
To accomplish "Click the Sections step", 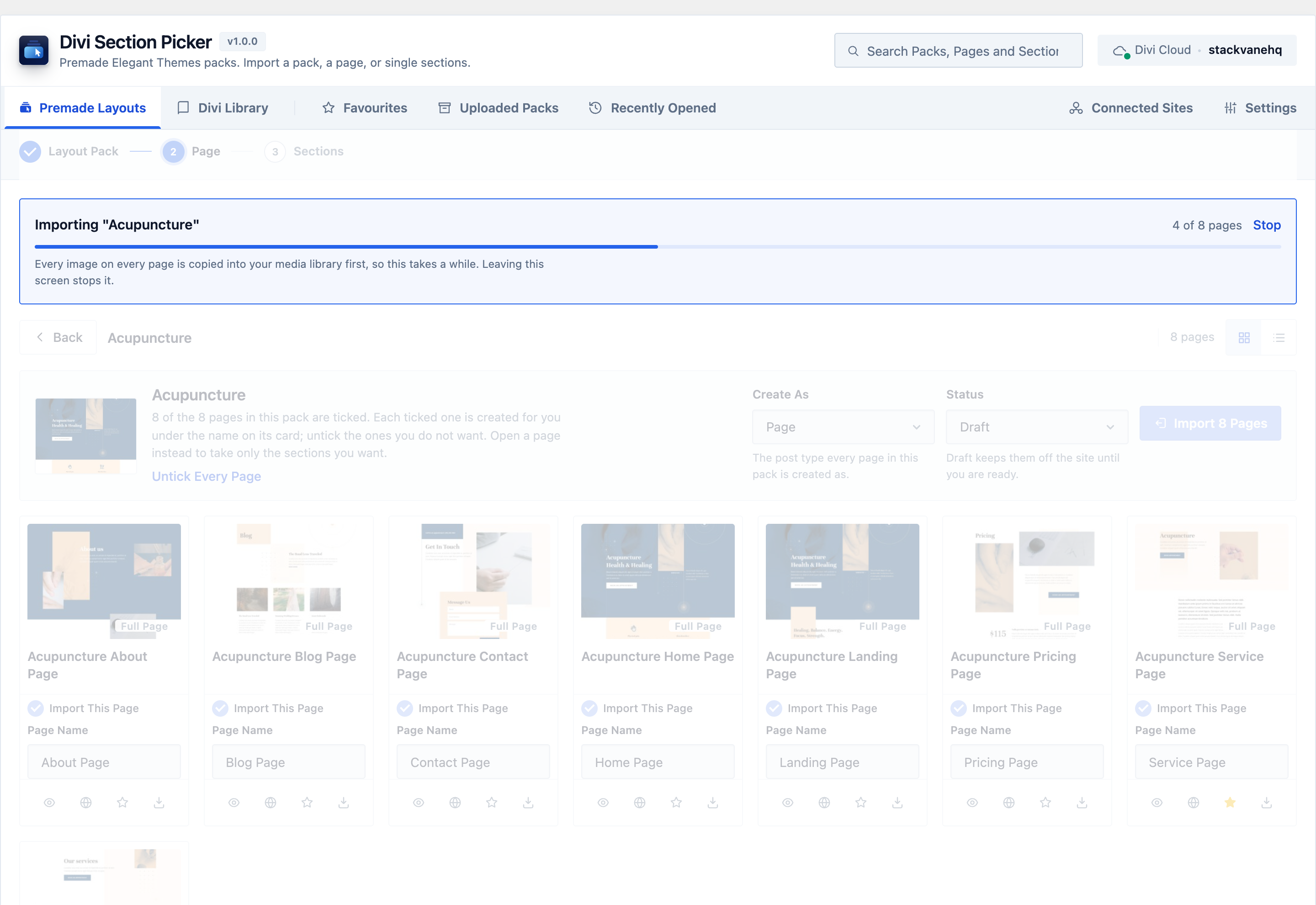I will [x=304, y=151].
